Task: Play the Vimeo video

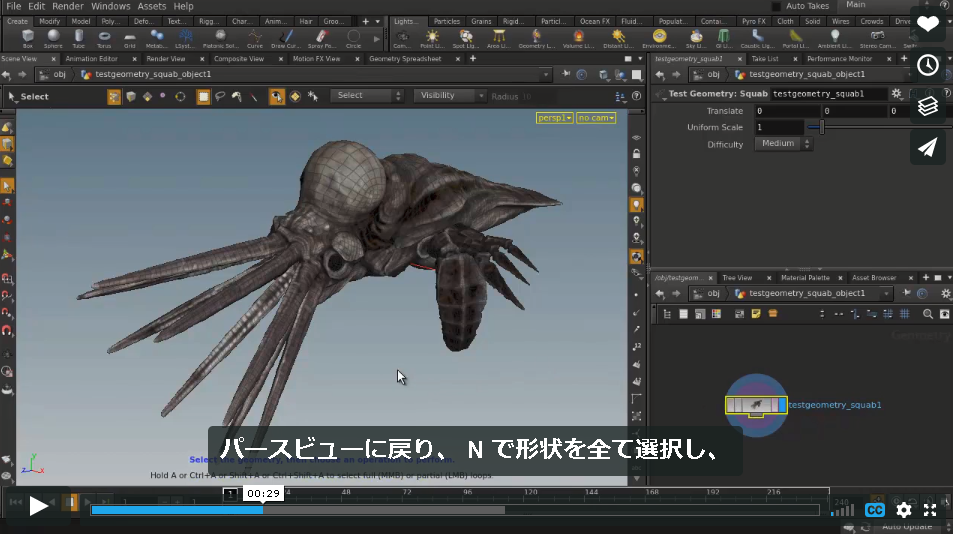Action: click(x=38, y=505)
